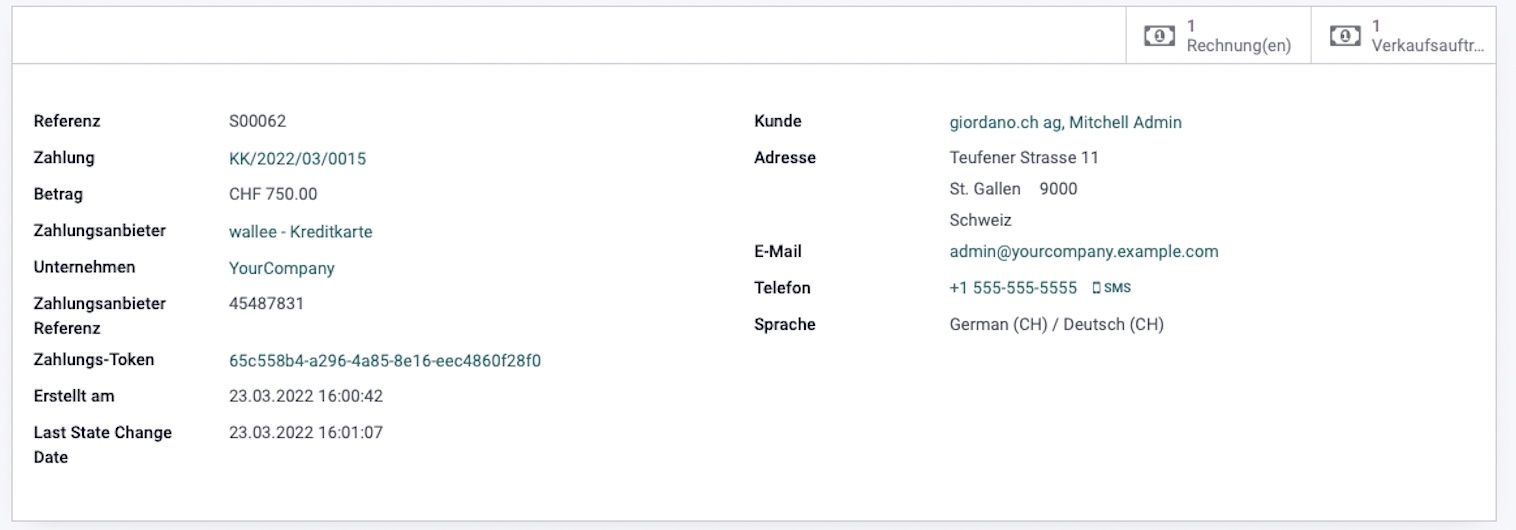Open the Zahlungs-Token 65c558b4 link
The width and height of the screenshot is (1516, 530).
(x=385, y=360)
